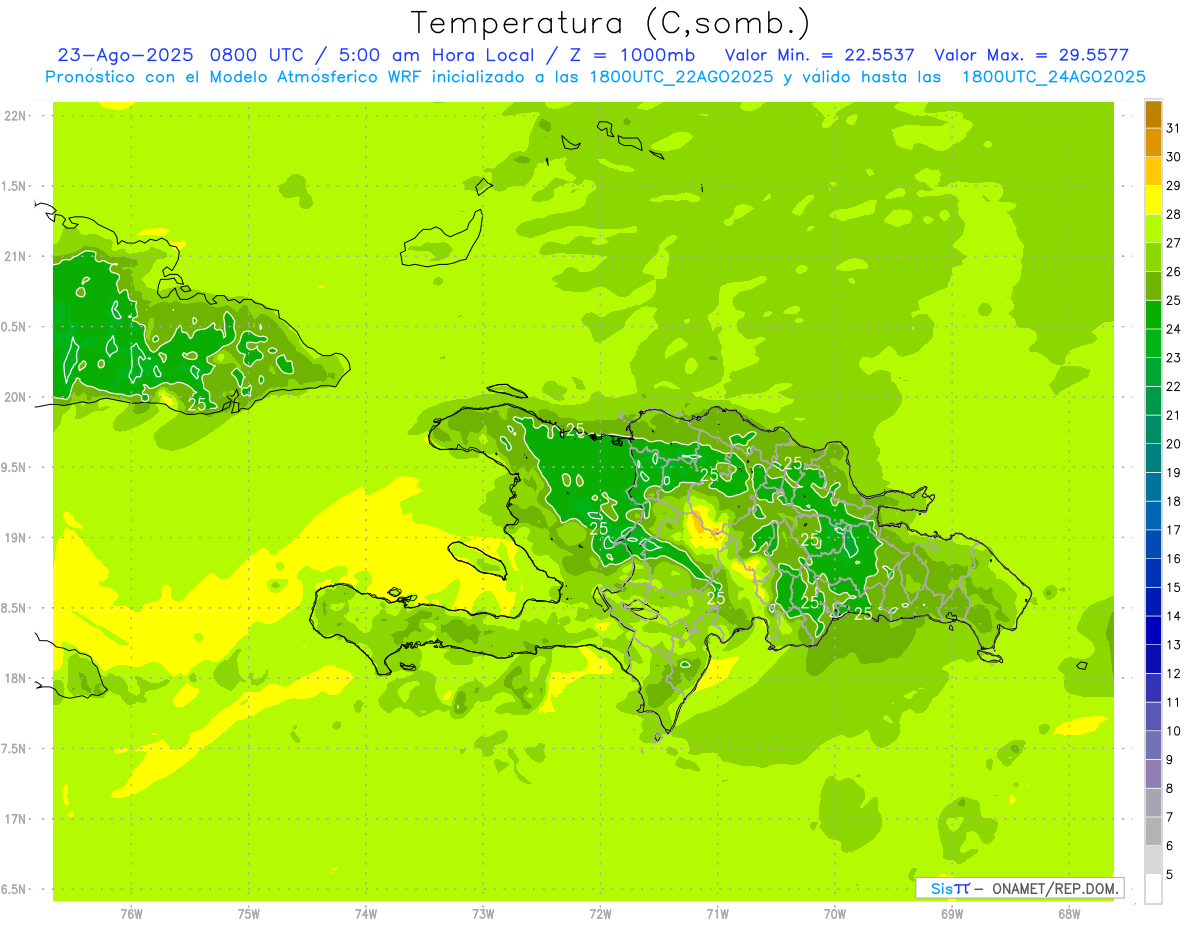Click the latitude label "21N"
Image resolution: width=1200 pixels, height=927 pixels.
17,256
